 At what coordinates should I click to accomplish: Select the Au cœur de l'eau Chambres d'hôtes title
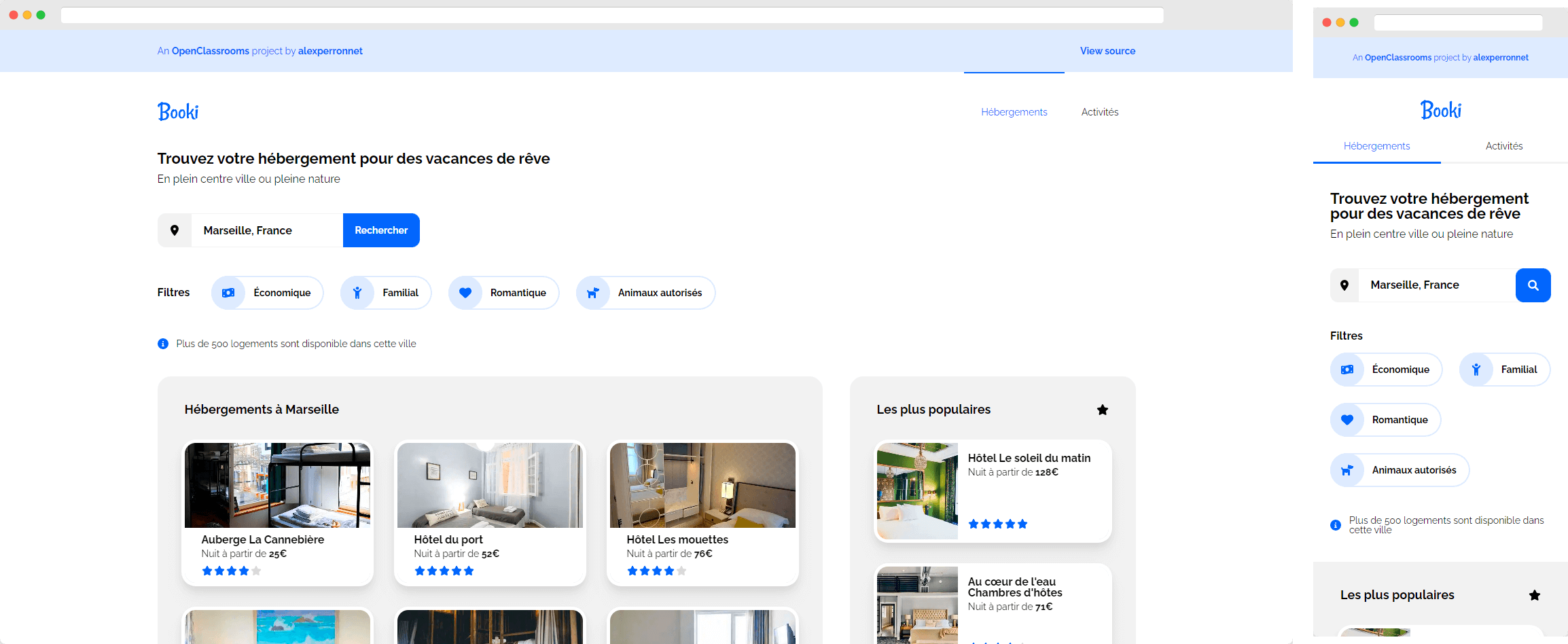(x=1015, y=587)
